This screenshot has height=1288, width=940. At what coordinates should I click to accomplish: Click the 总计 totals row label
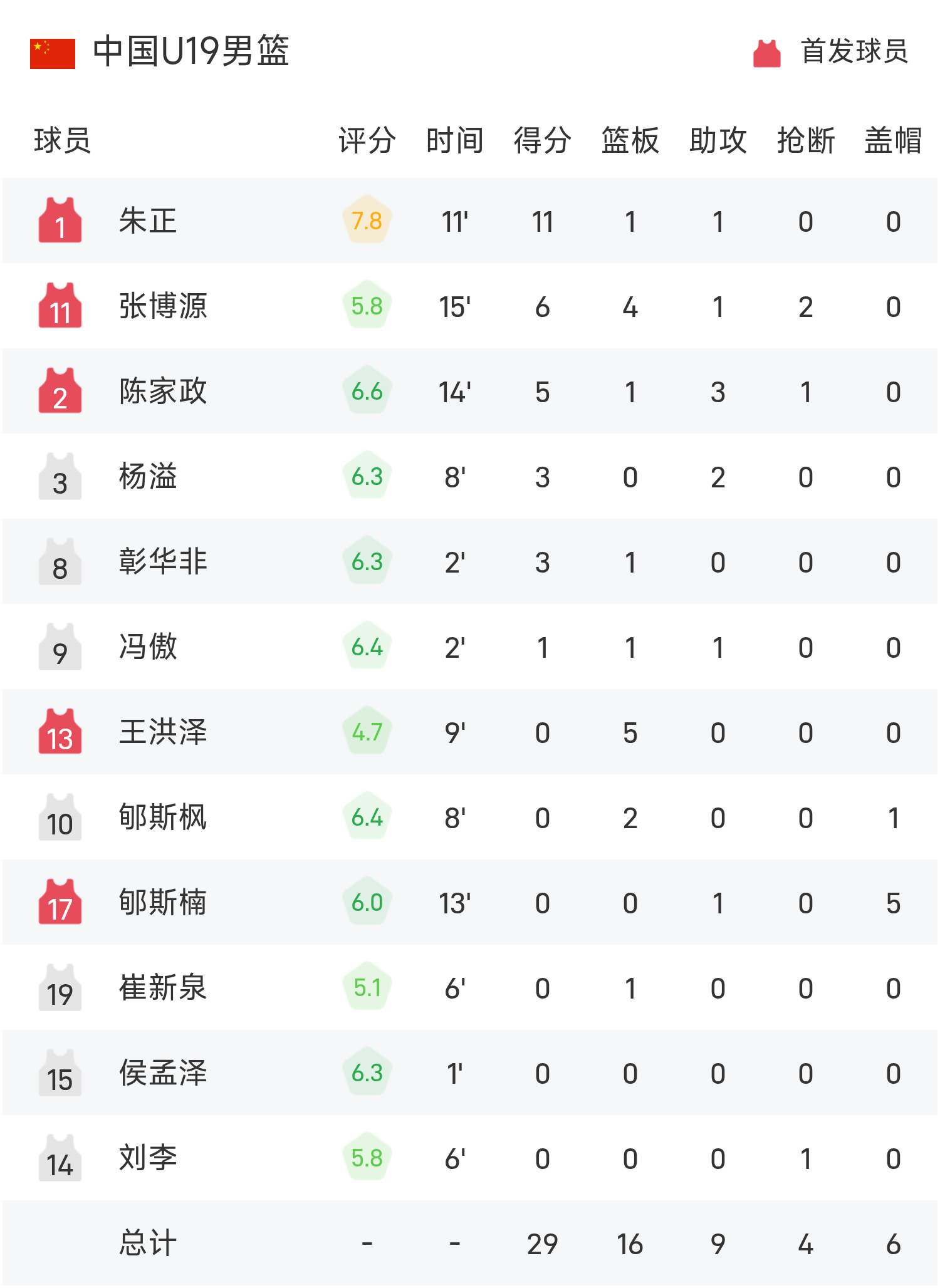148,1244
